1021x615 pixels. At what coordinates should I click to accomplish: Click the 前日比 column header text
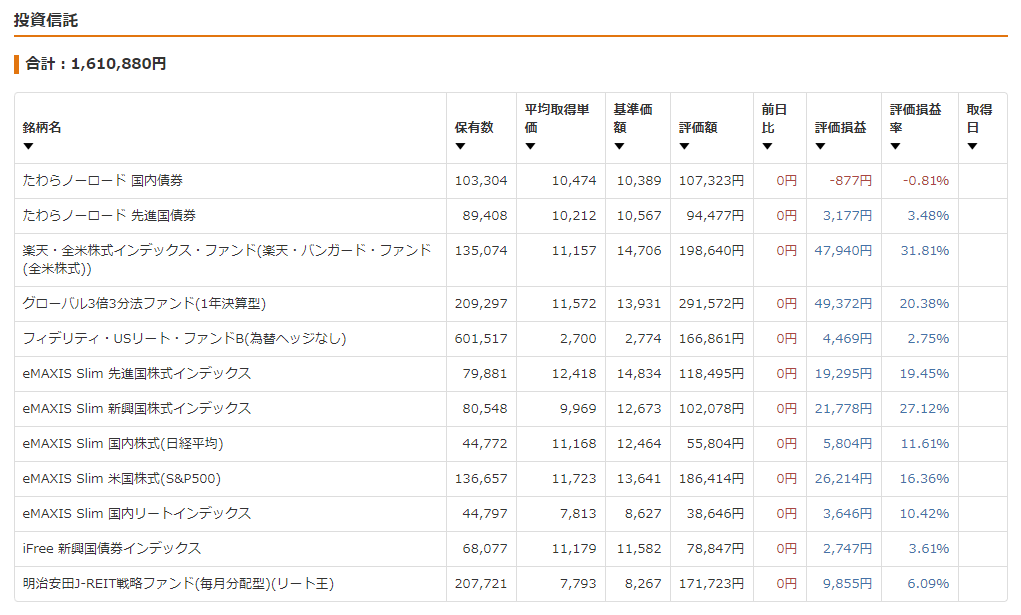(x=774, y=119)
